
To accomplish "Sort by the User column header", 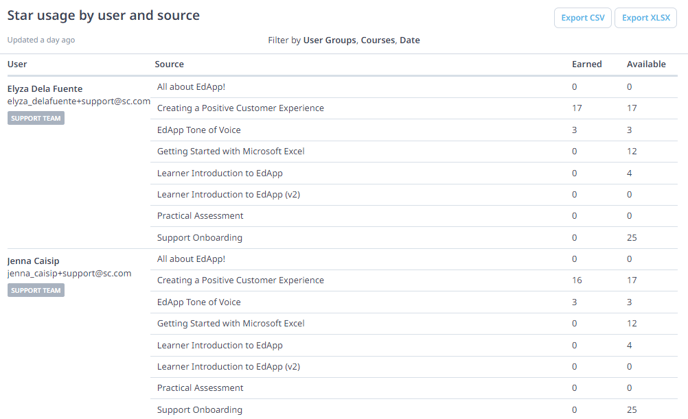I will tap(17, 64).
